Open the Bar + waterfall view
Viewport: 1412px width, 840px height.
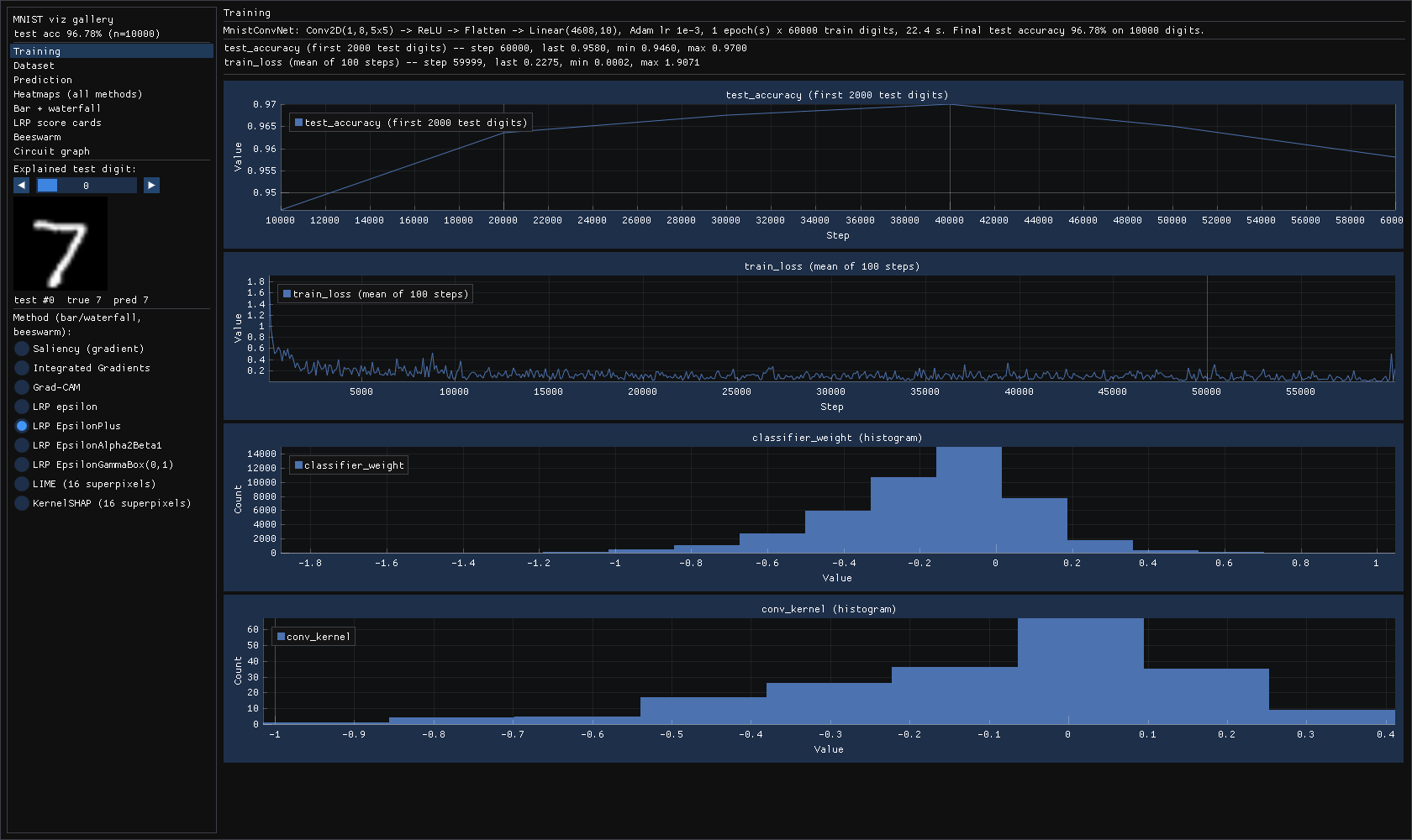[x=112, y=108]
